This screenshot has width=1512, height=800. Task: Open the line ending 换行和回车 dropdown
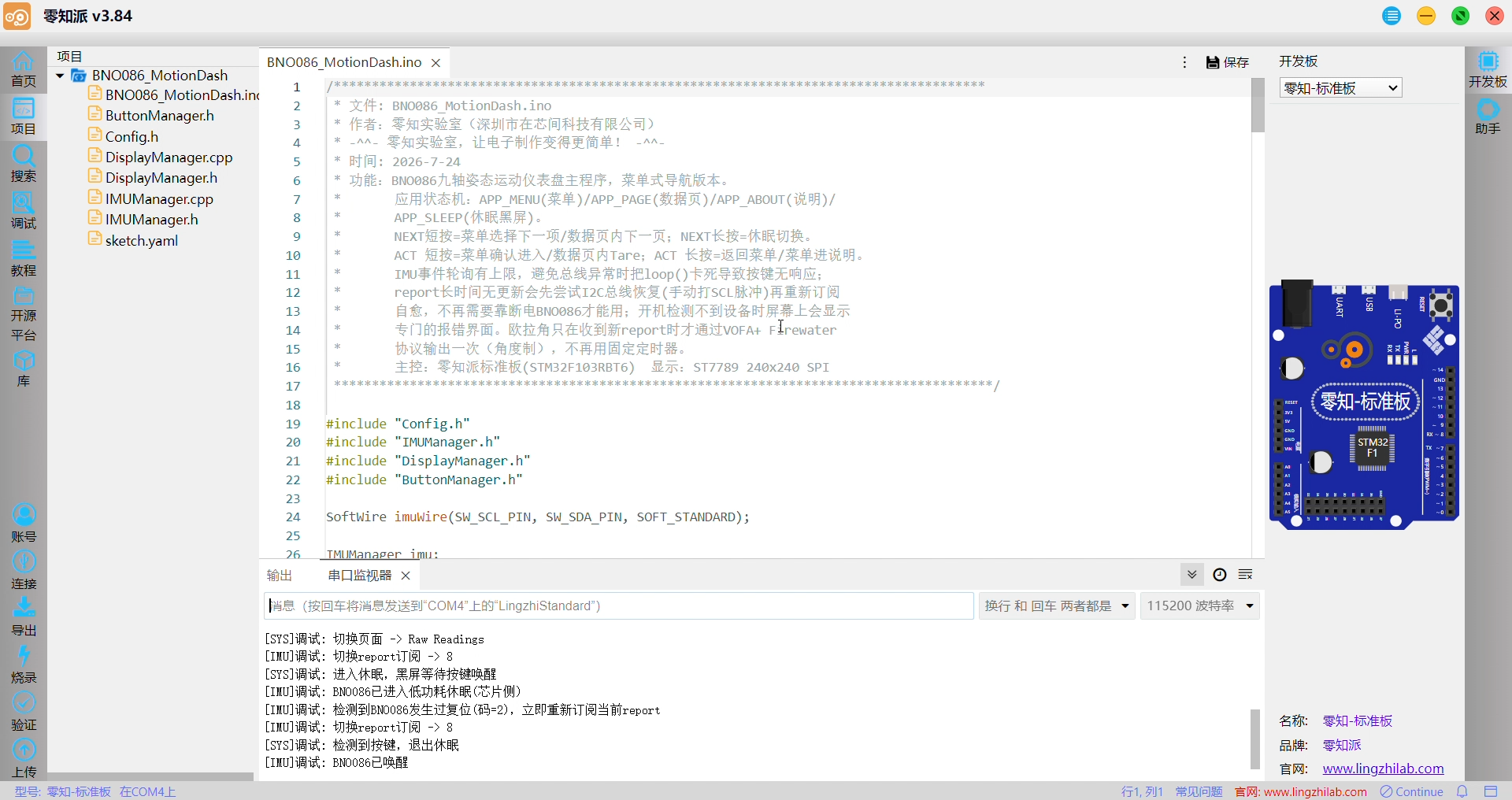pyautogui.click(x=1057, y=606)
